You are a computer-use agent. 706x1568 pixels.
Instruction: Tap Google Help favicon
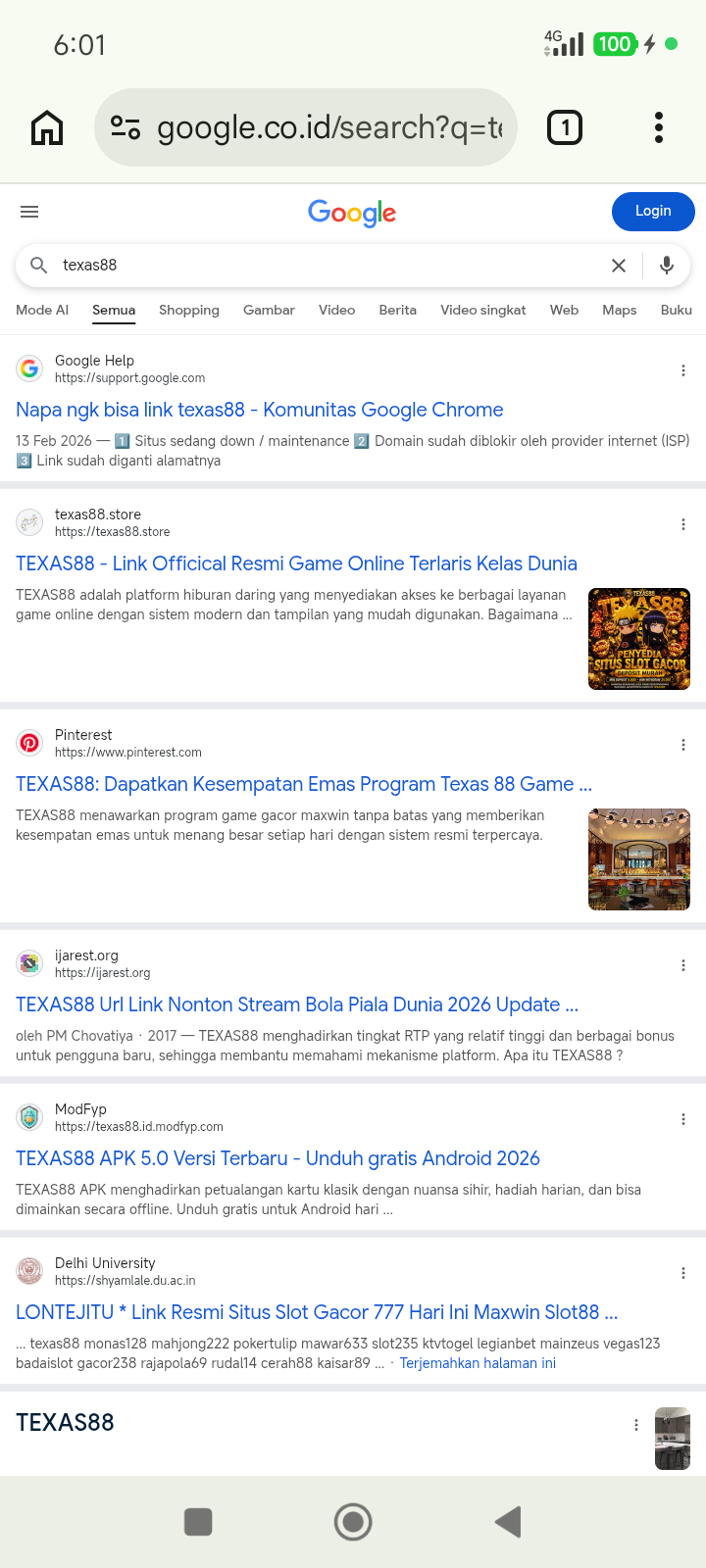point(29,368)
